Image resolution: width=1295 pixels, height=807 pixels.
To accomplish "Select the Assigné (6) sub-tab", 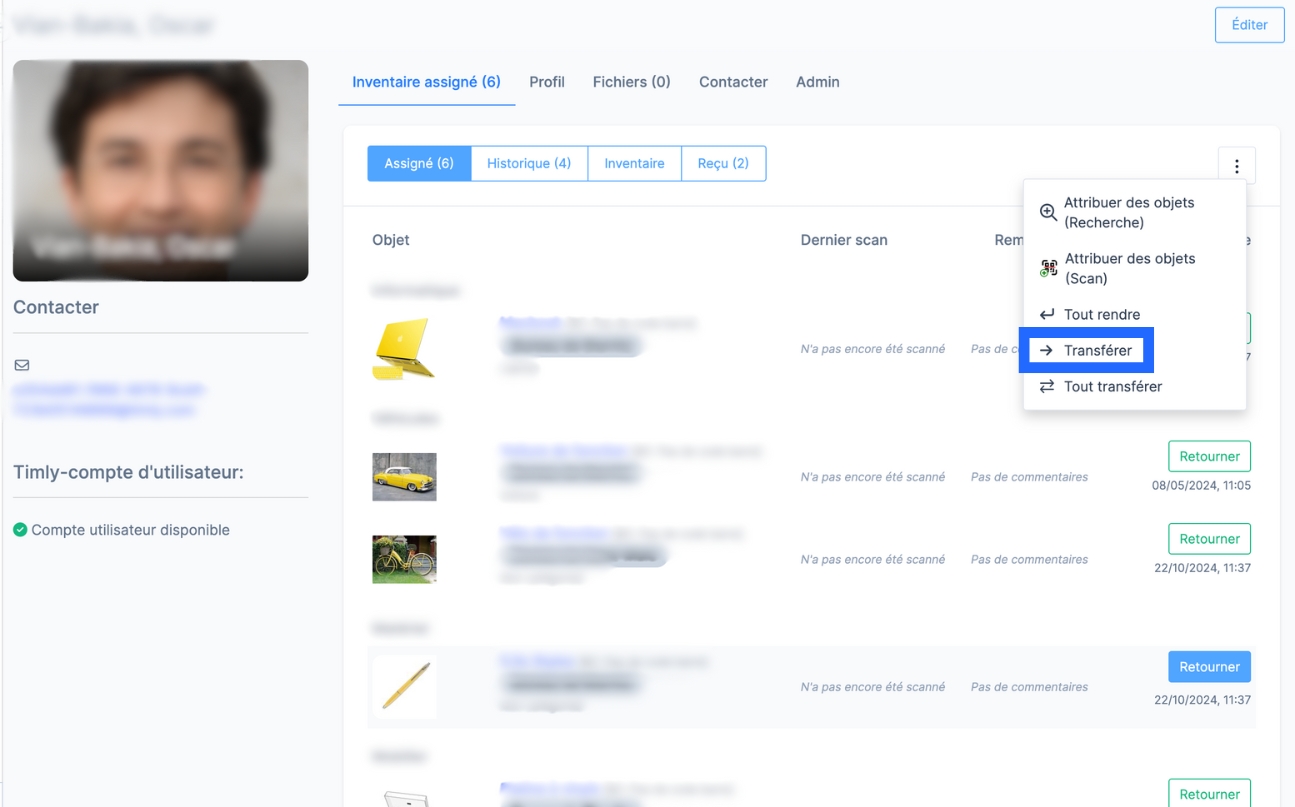I will (419, 163).
